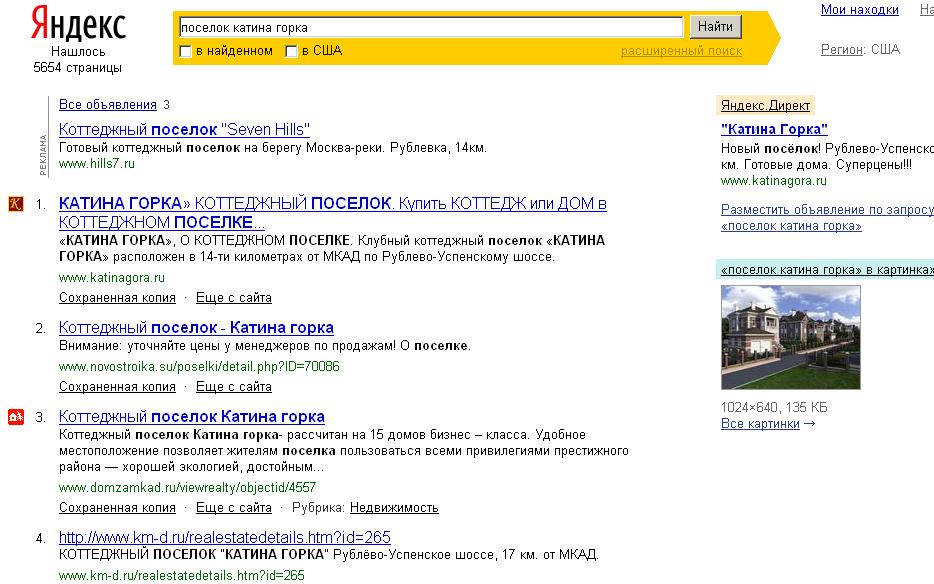Open the Недвижимость rubric link
The width and height of the screenshot is (934, 584).
393,508
